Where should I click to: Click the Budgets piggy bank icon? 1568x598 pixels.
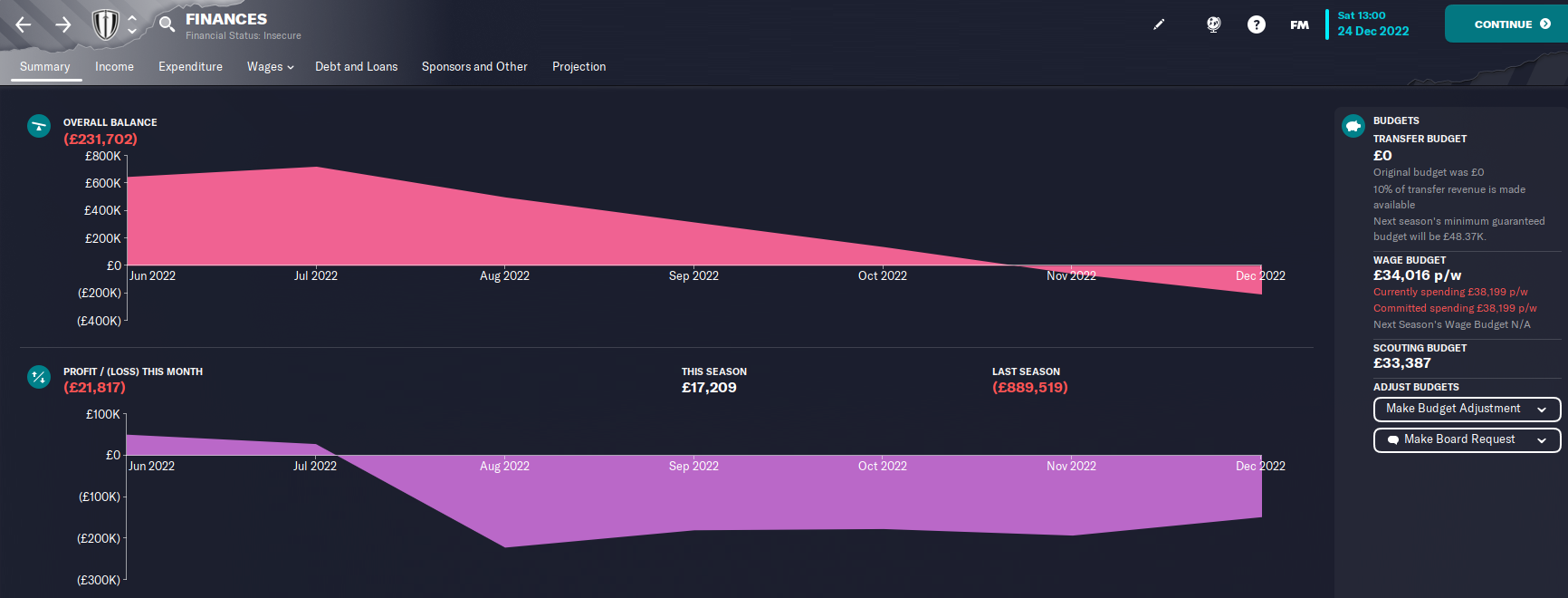[1353, 126]
